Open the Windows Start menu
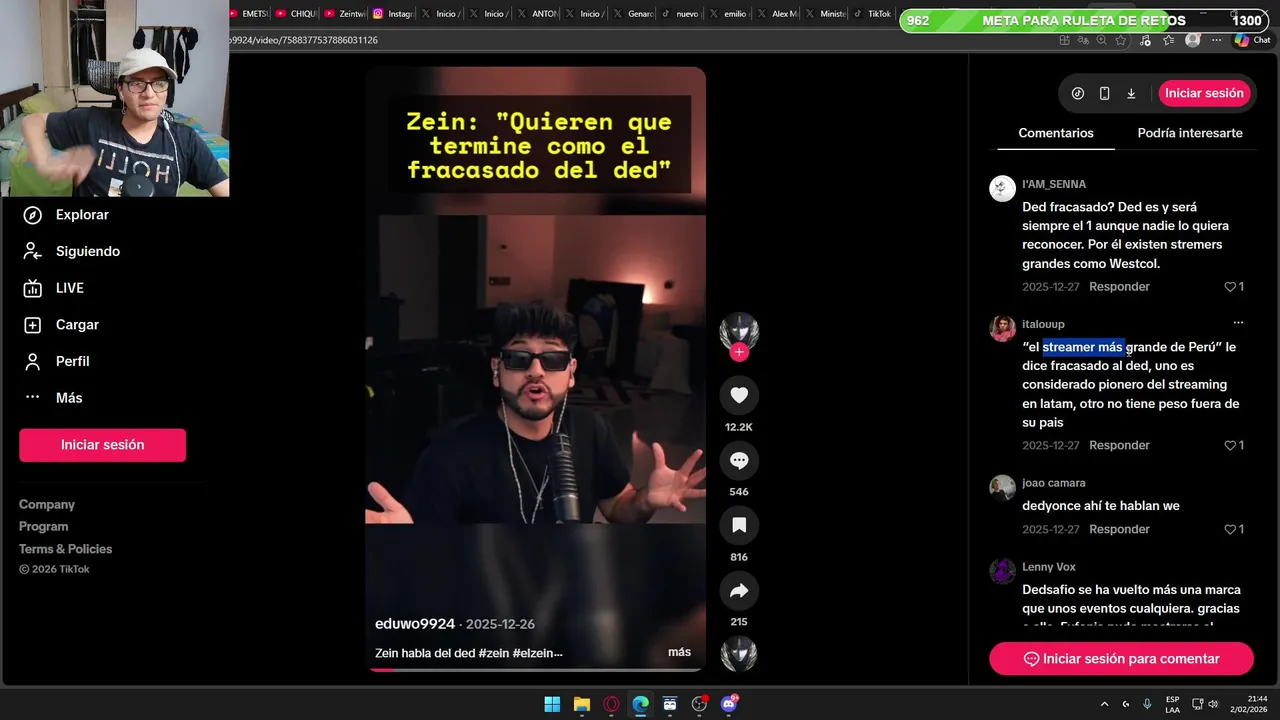 (x=552, y=704)
